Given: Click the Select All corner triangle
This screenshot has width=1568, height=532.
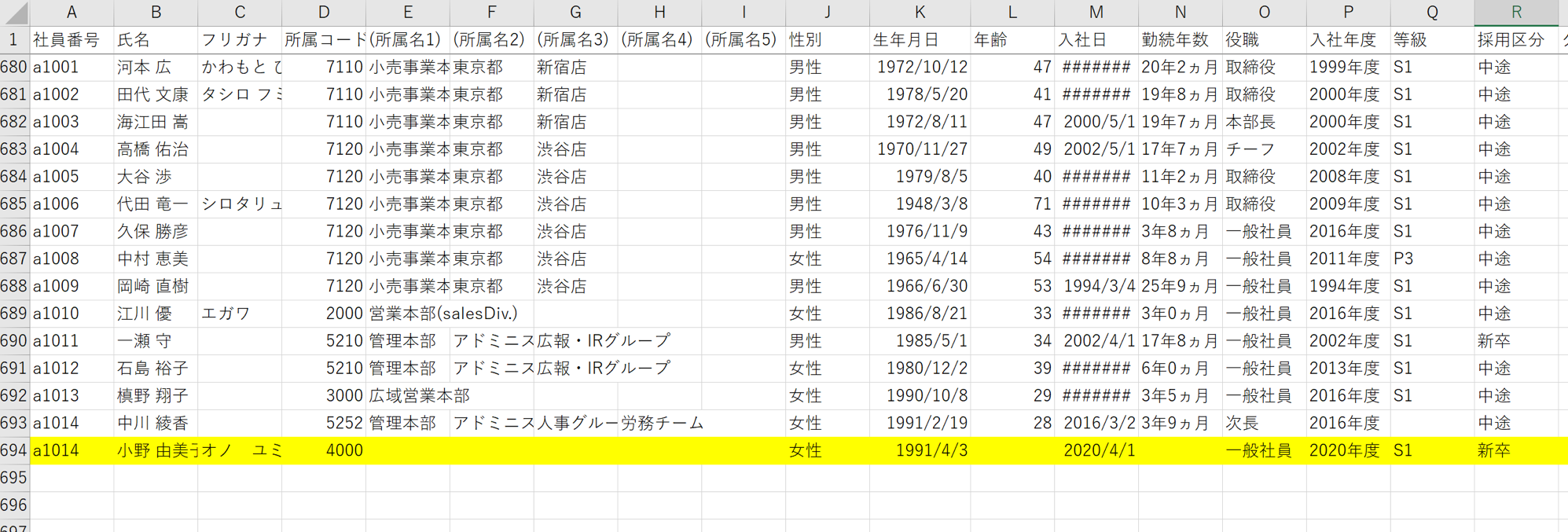Looking at the screenshot, I should [x=16, y=13].
